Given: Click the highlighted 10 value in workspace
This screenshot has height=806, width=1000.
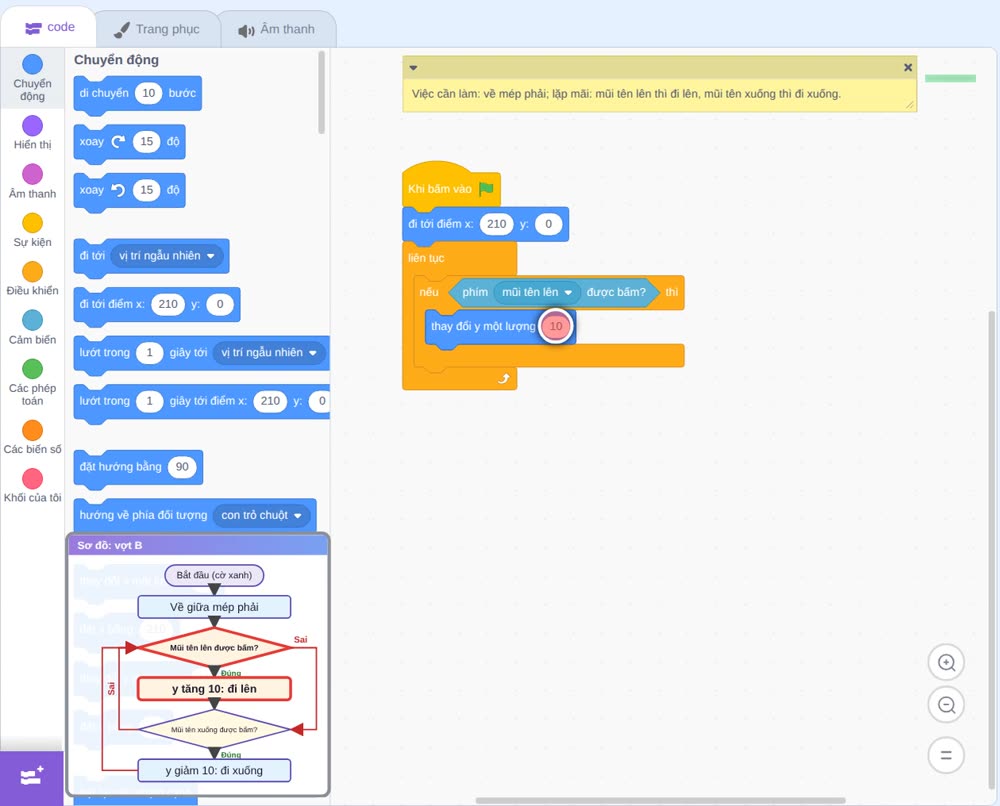Looking at the screenshot, I should [x=556, y=326].
